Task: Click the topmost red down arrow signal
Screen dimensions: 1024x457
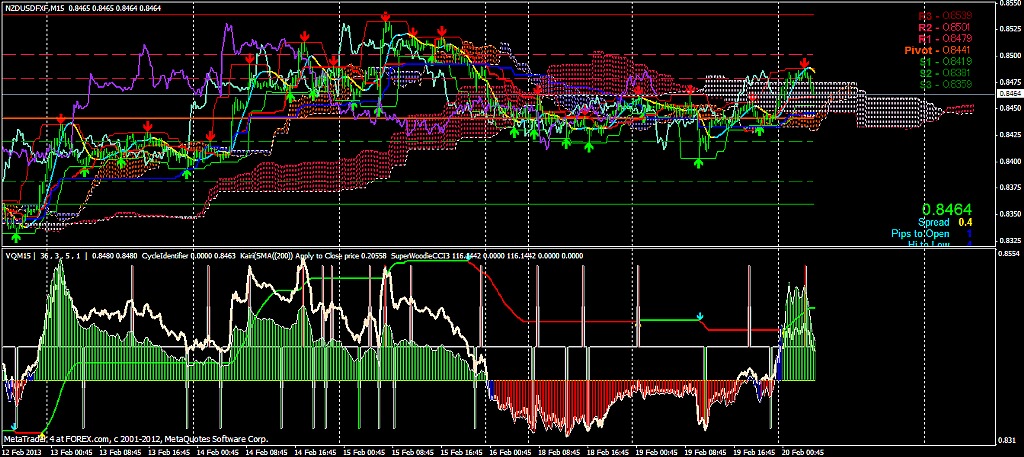Action: (385, 17)
